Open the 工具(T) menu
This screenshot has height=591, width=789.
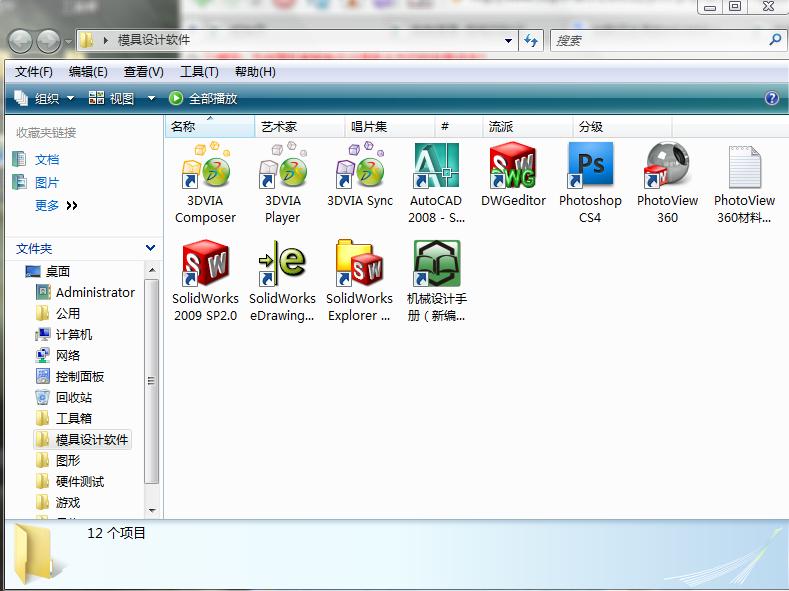pyautogui.click(x=199, y=72)
